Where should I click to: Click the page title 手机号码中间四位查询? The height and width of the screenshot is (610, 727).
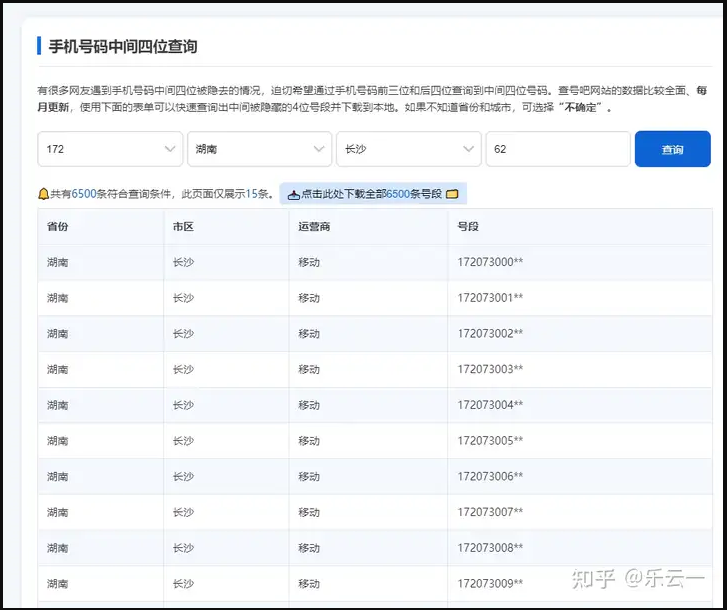tap(123, 46)
